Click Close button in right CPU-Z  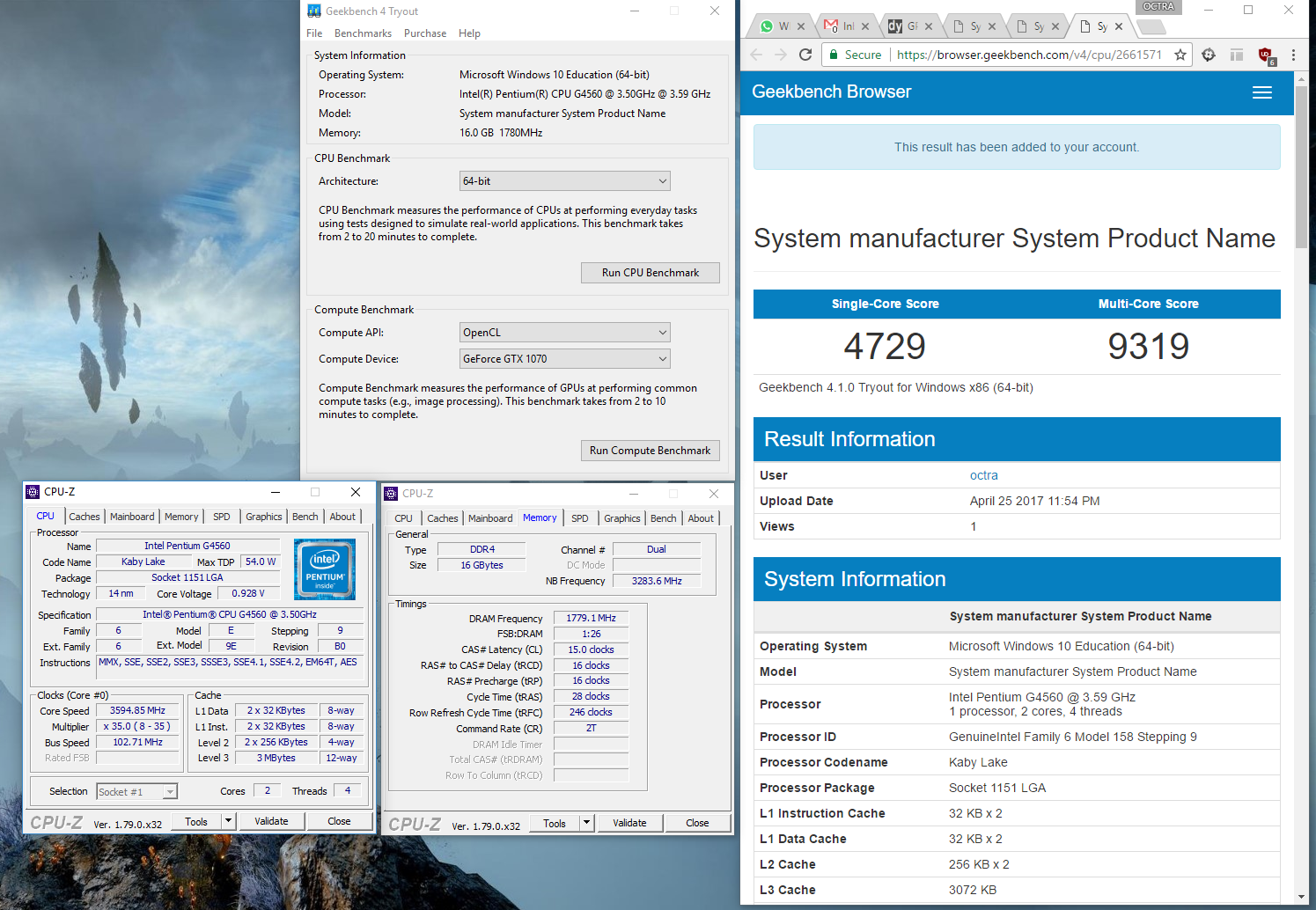click(x=697, y=823)
